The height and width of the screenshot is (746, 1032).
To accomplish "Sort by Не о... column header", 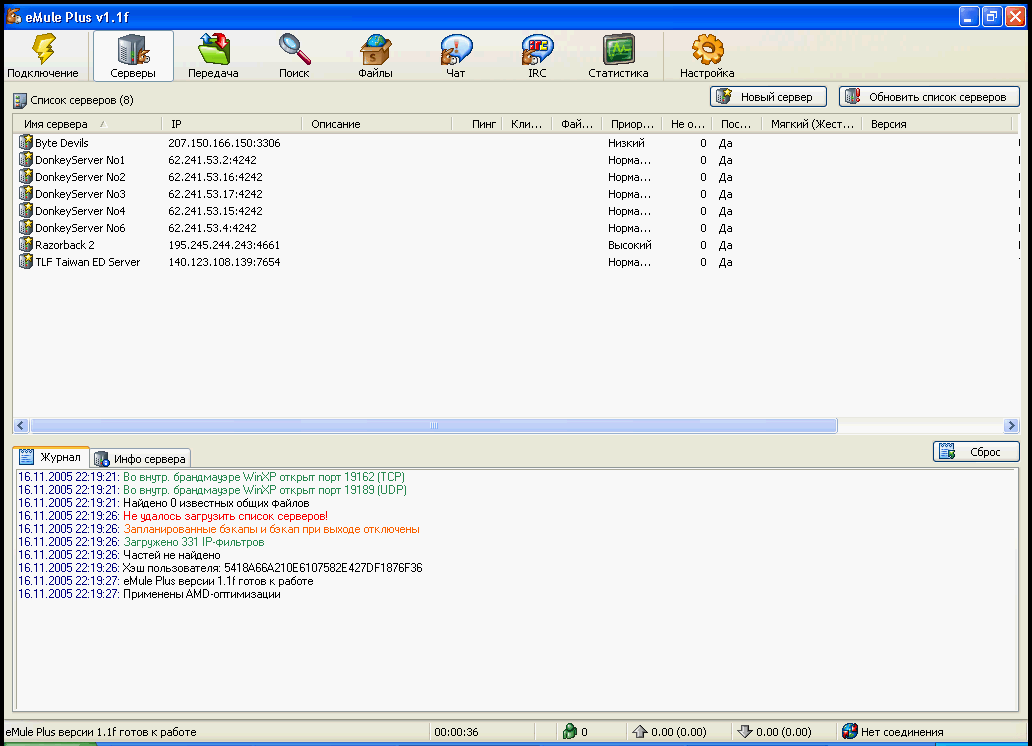I will (x=687, y=124).
